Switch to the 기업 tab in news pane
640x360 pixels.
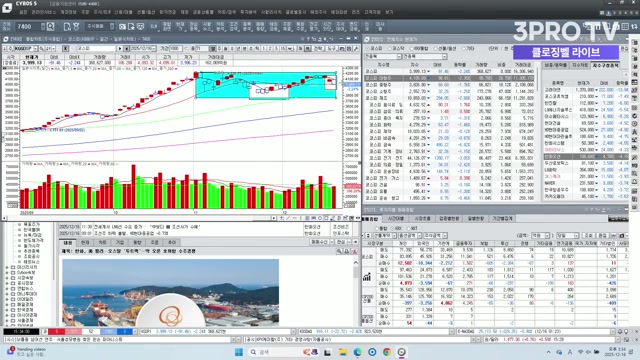coord(120,242)
